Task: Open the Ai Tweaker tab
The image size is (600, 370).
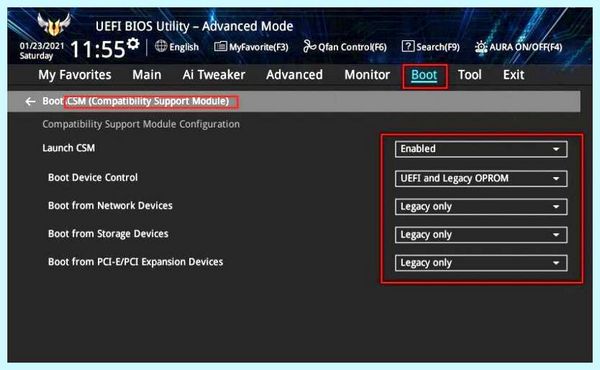Action: [214, 75]
